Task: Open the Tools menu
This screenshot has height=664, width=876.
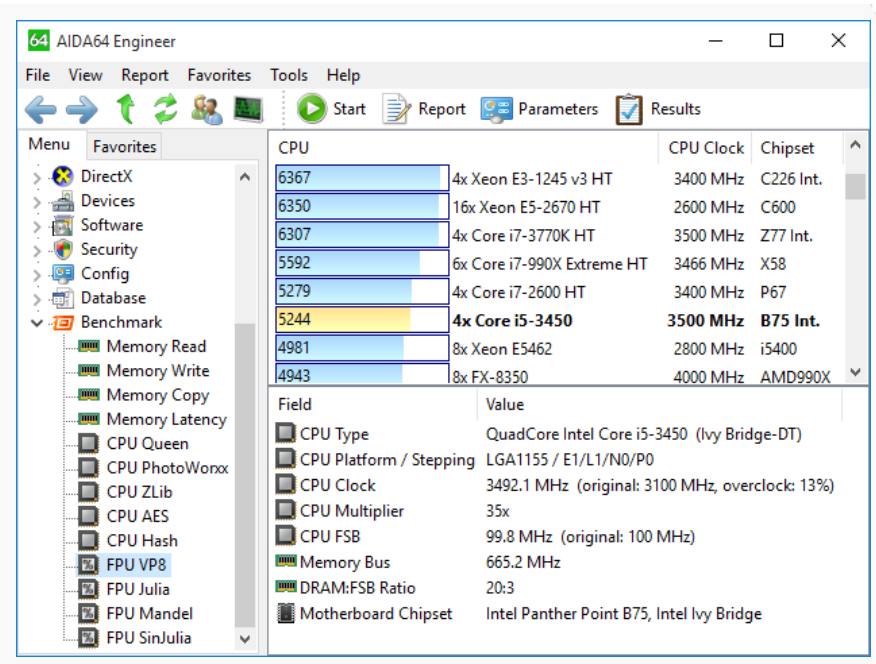Action: click(x=289, y=75)
